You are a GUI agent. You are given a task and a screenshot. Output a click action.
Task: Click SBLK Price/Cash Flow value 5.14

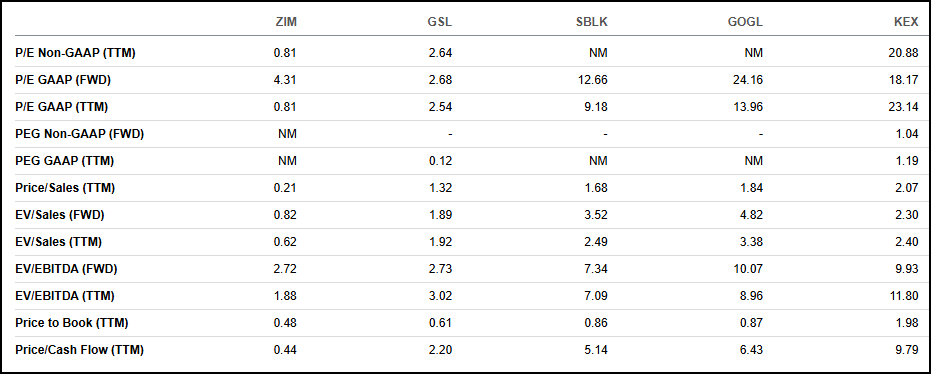pyautogui.click(x=597, y=350)
